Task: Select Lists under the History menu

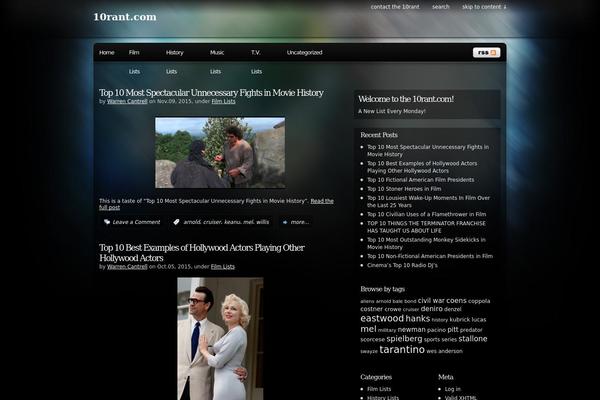Action: click(171, 72)
